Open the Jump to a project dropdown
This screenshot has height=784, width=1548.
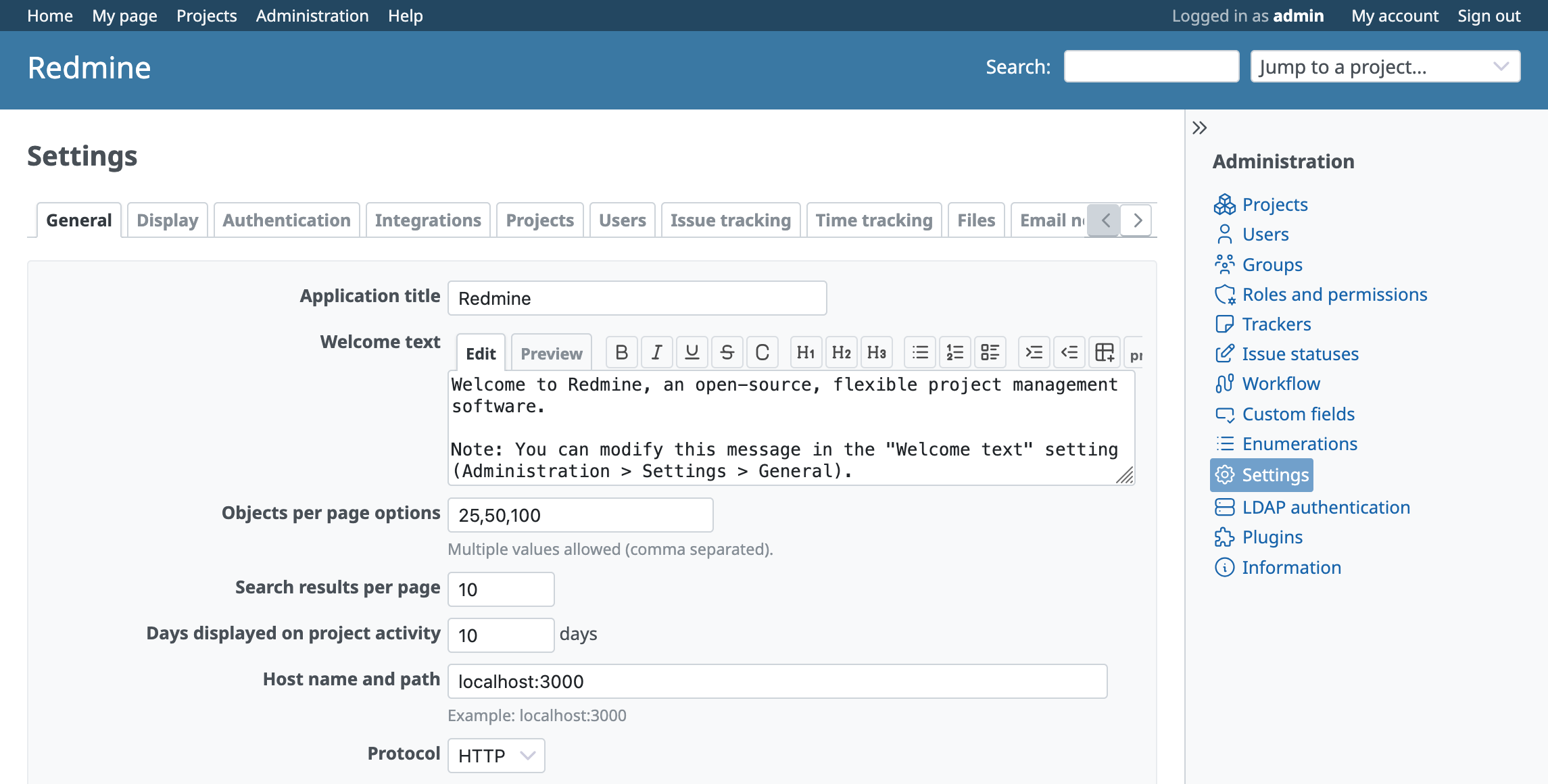tap(1384, 67)
